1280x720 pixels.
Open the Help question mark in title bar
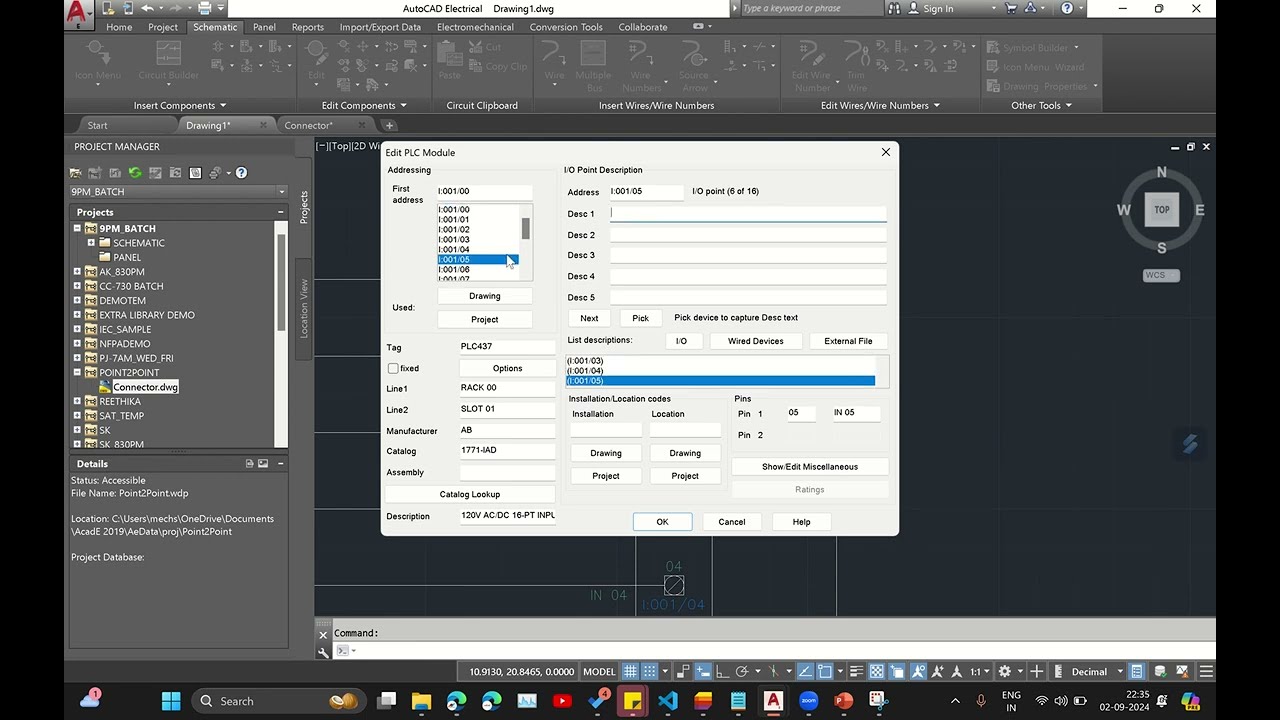[1067, 8]
